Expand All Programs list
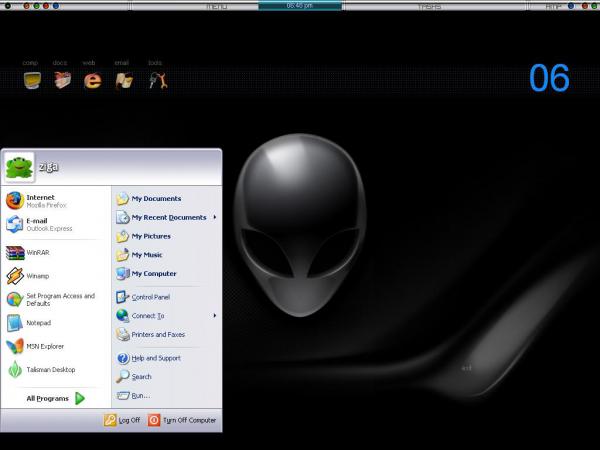The width and height of the screenshot is (600, 450). pos(56,398)
